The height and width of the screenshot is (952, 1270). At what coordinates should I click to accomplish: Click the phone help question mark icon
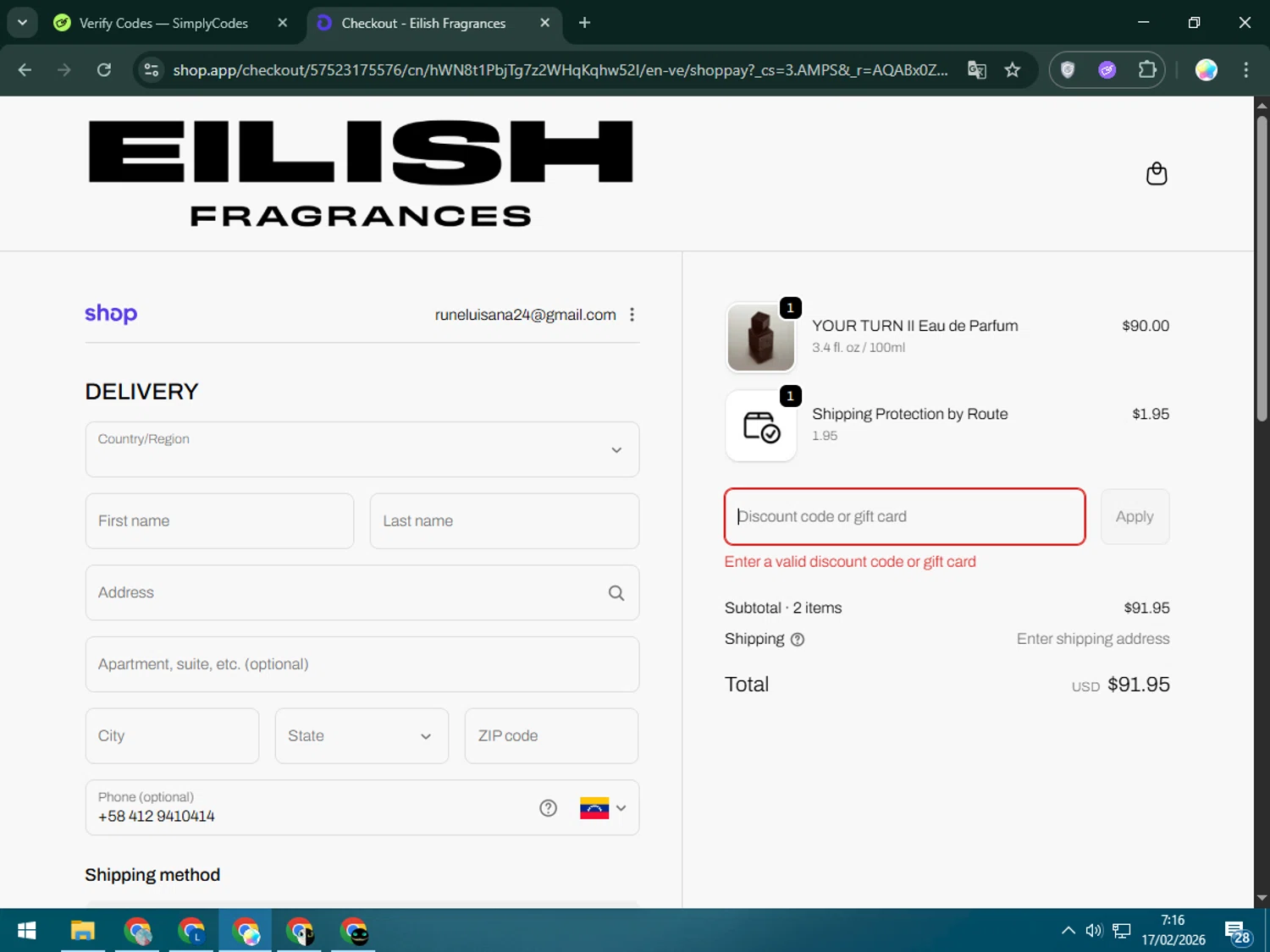(548, 808)
